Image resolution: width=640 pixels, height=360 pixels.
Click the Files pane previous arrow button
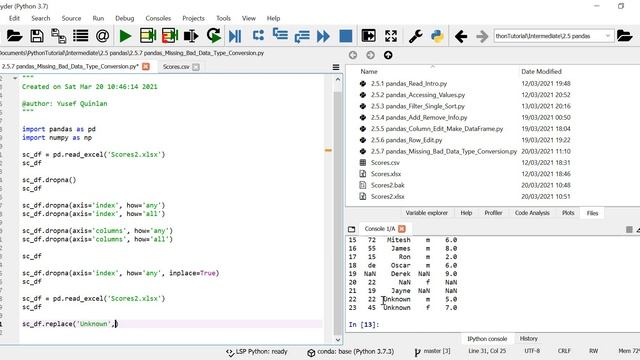tap(353, 55)
